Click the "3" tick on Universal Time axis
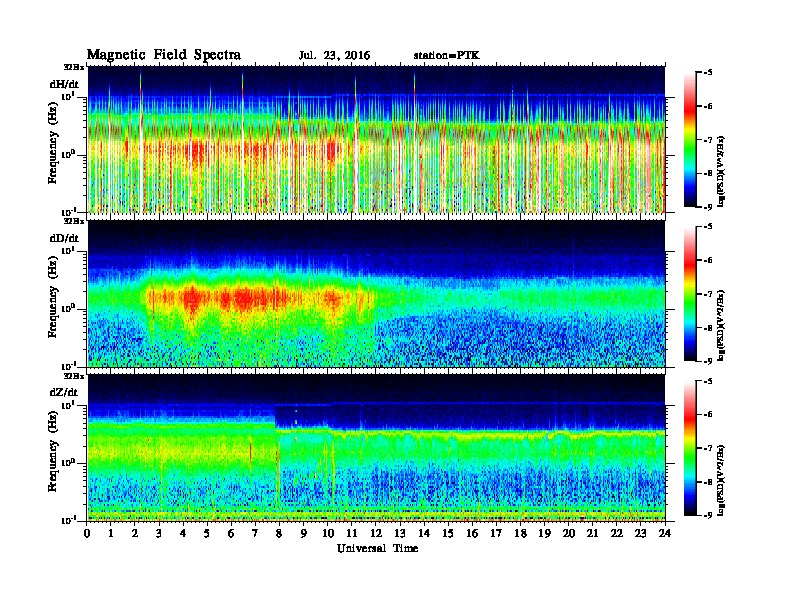This screenshot has width=792, height=612. pos(159,533)
